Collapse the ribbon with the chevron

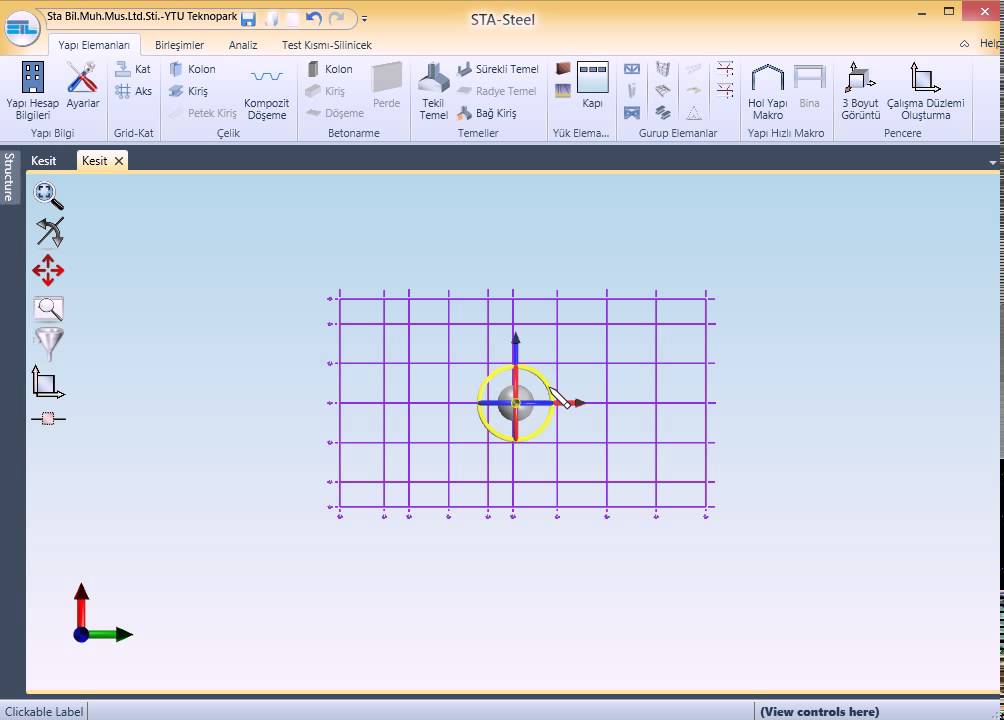pos(964,44)
